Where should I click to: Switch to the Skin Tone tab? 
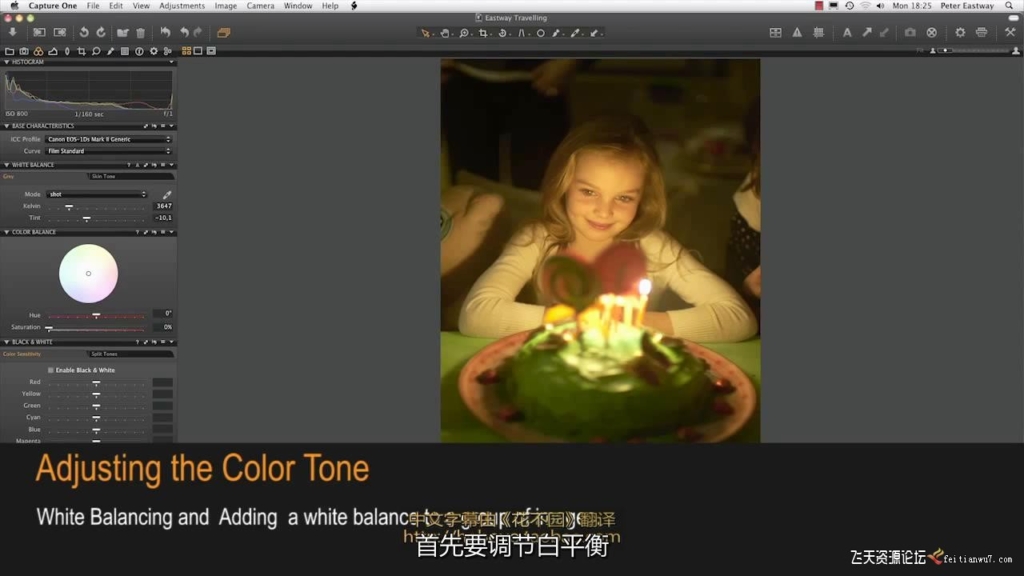pyautogui.click(x=130, y=176)
